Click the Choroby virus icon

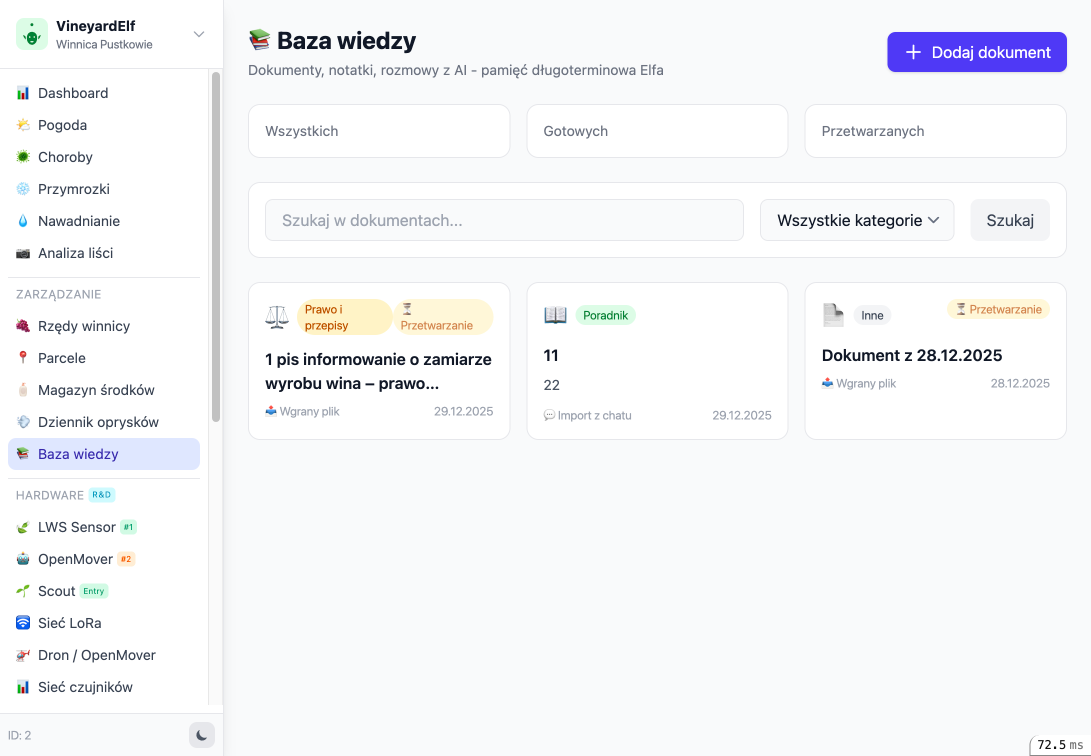(x=23, y=157)
